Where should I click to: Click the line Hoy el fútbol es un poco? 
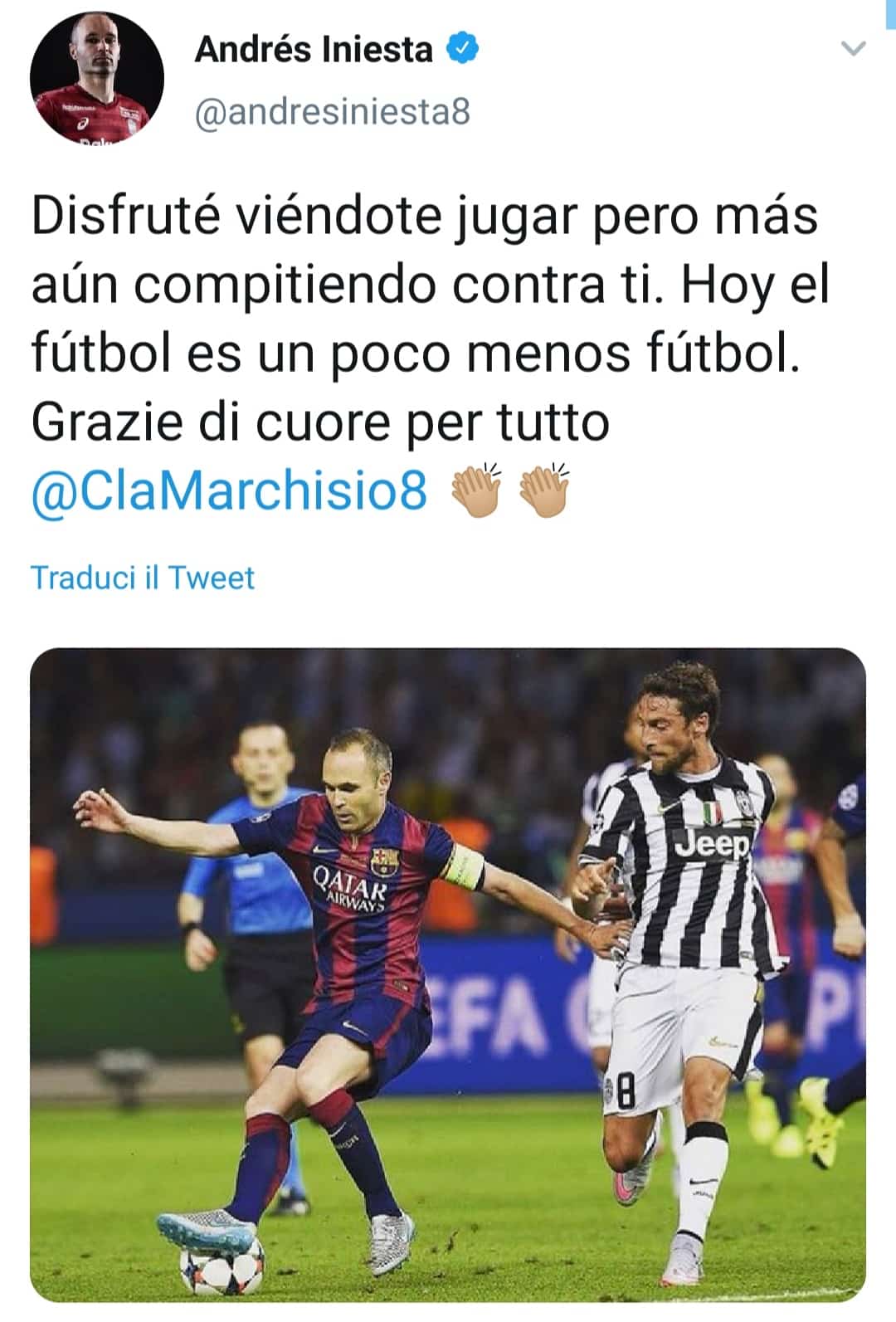(431, 319)
